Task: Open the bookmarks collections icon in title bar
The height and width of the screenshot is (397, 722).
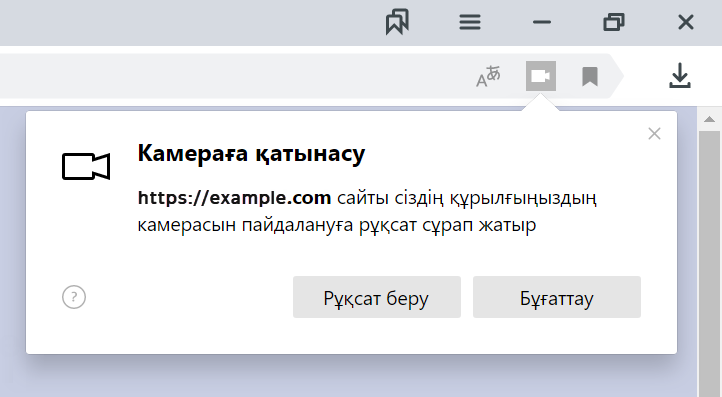Action: [397, 22]
